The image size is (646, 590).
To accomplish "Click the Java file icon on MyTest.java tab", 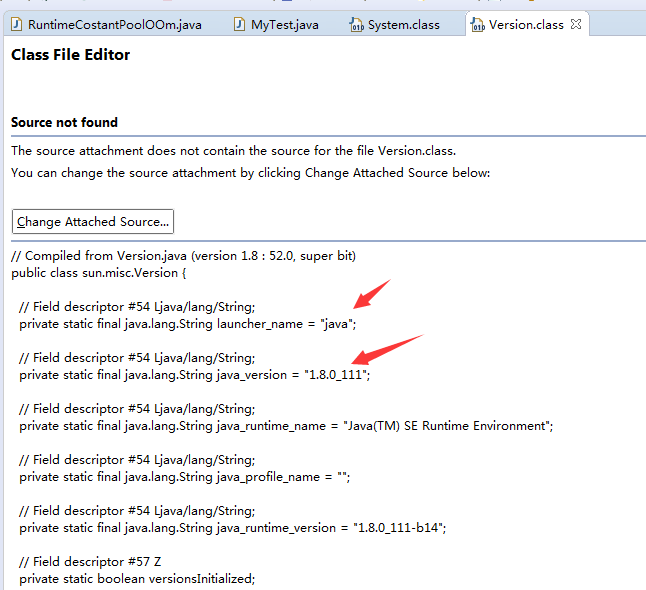I will click(x=239, y=24).
